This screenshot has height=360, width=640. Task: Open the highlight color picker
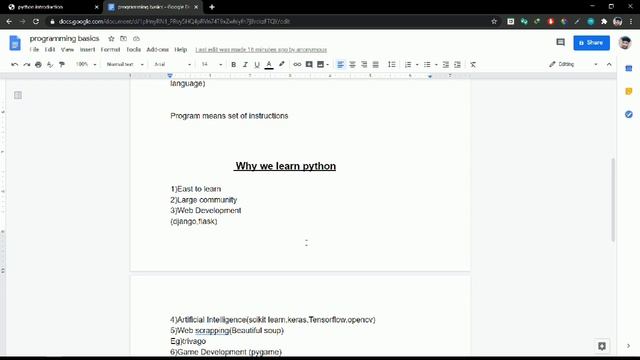(x=282, y=64)
